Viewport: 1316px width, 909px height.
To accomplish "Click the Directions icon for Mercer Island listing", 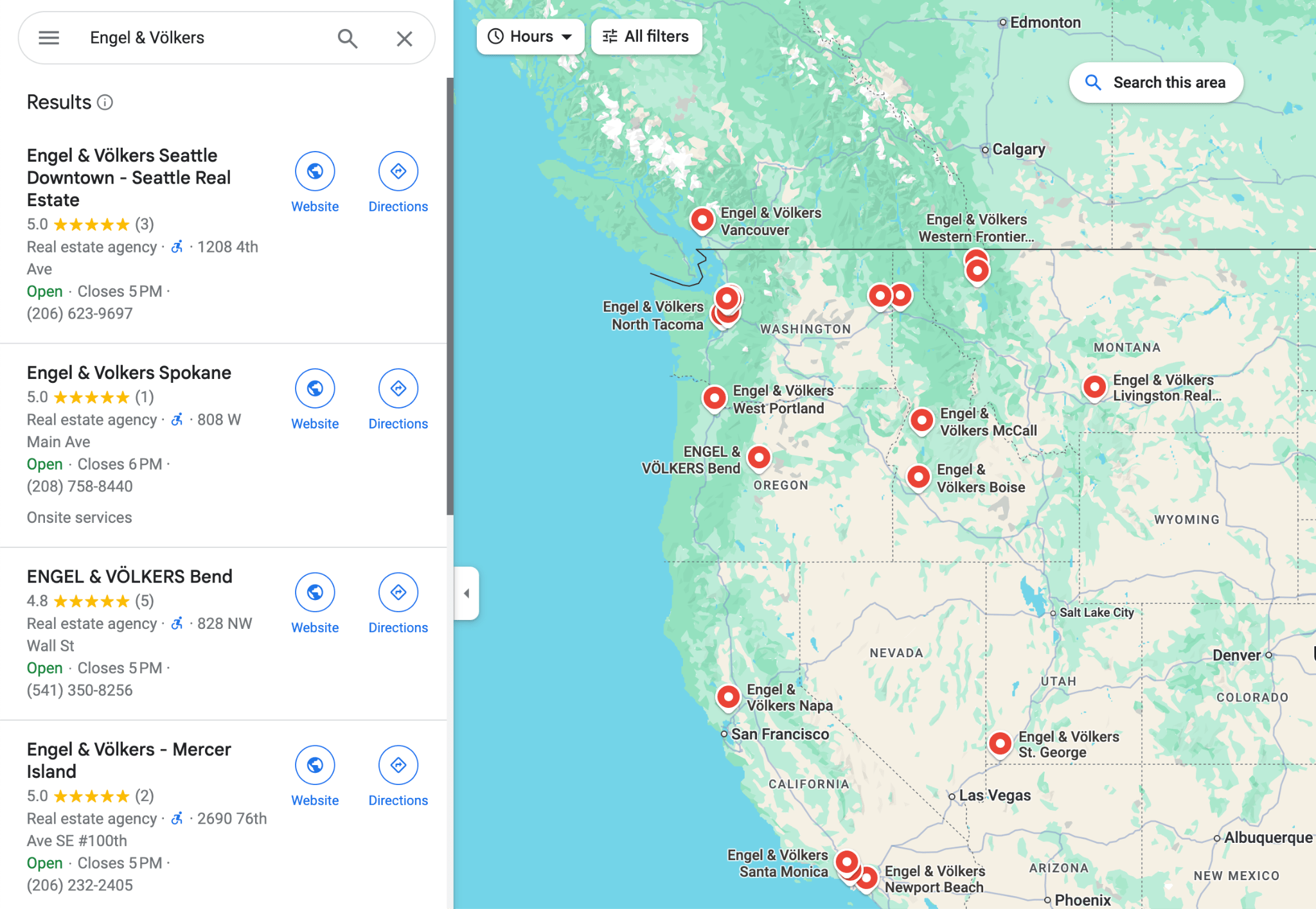I will (x=397, y=765).
